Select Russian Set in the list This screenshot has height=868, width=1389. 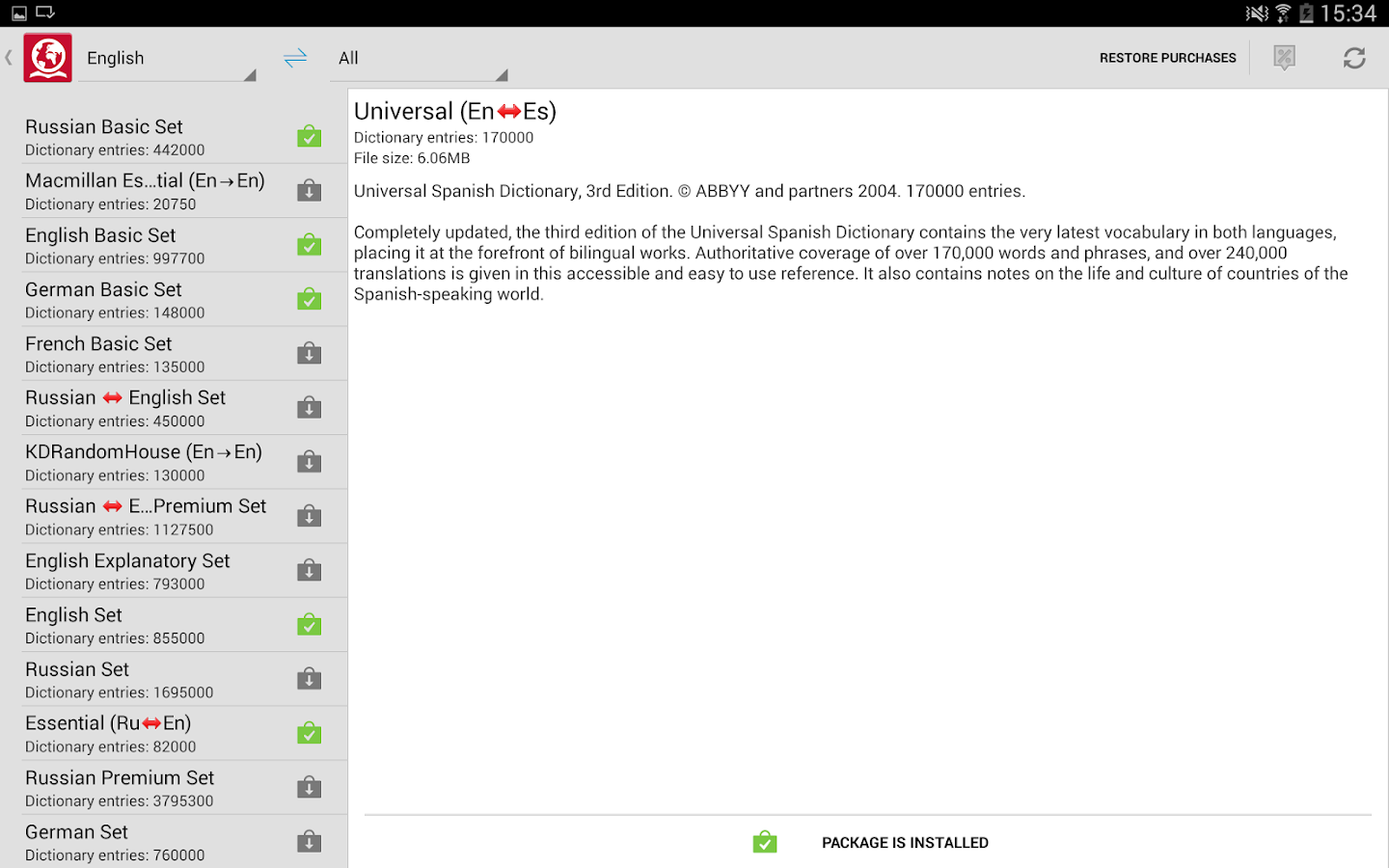pos(174,679)
